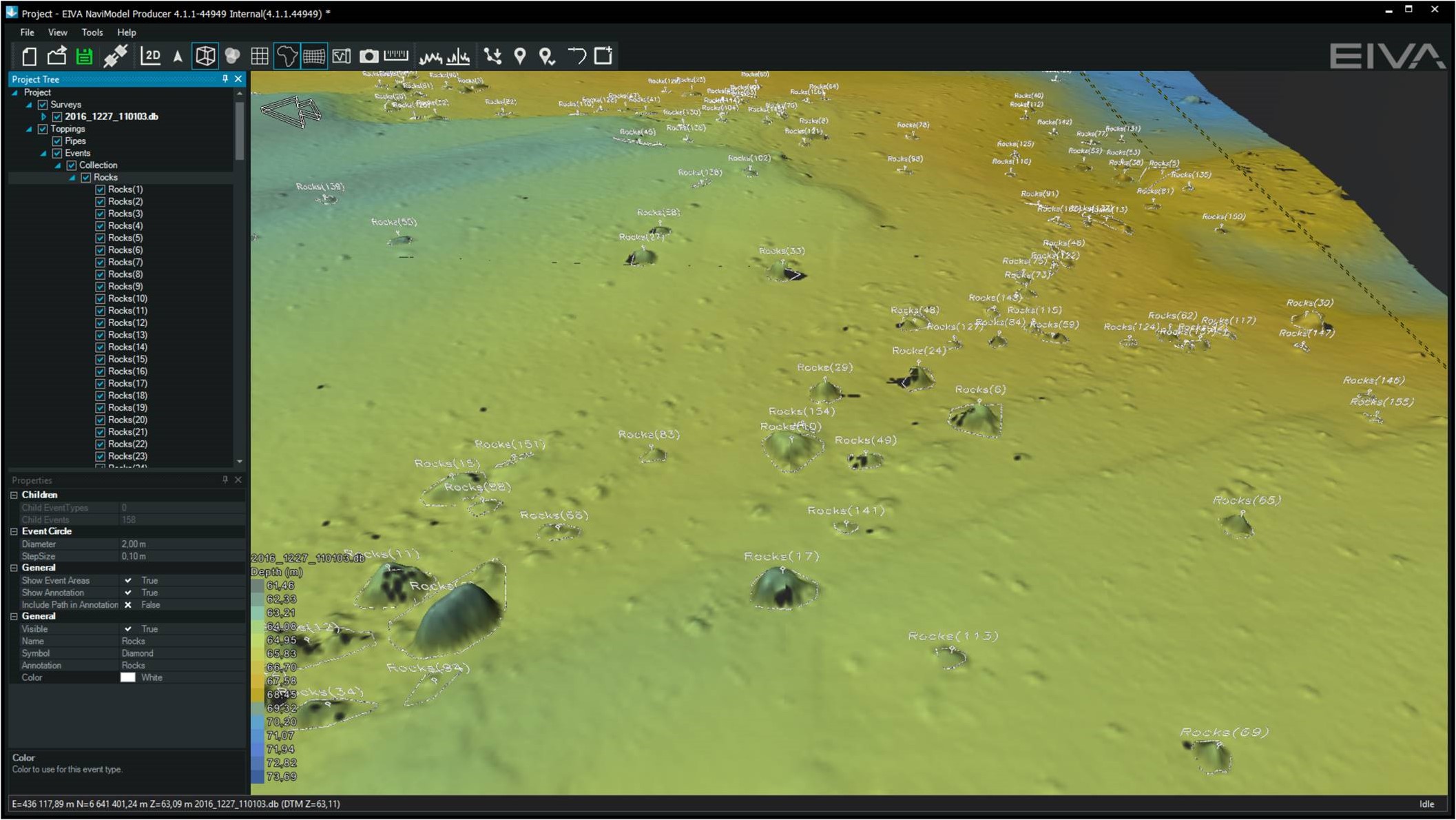
Task: Click the satellite connection icon
Action: 115,57
